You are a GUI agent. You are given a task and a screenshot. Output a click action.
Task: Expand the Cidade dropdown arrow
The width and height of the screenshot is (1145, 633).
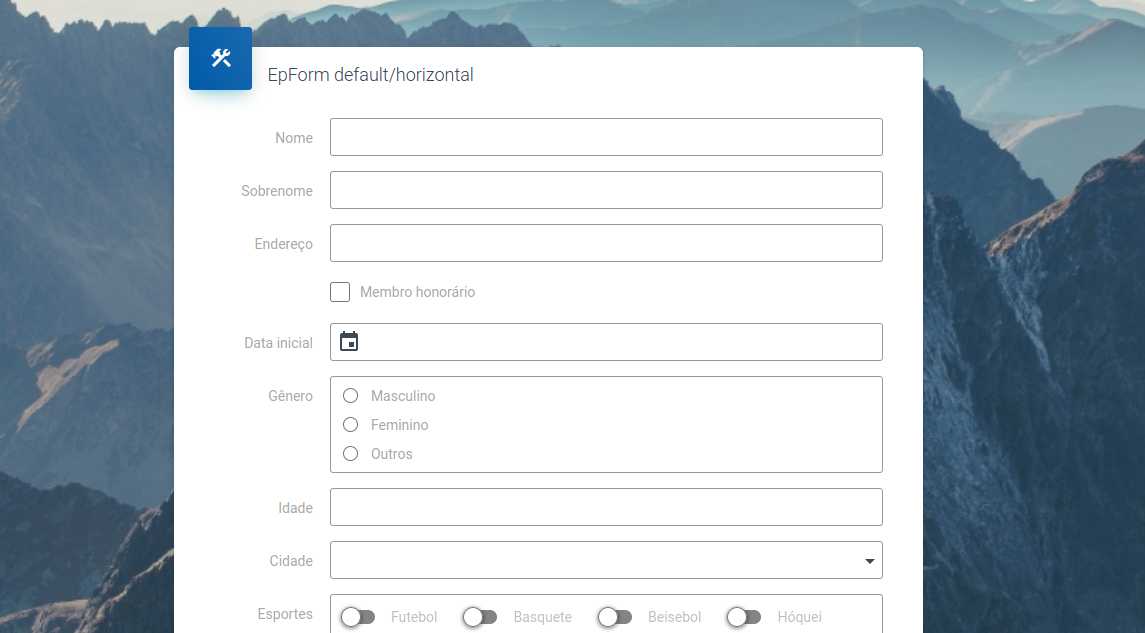(x=870, y=561)
